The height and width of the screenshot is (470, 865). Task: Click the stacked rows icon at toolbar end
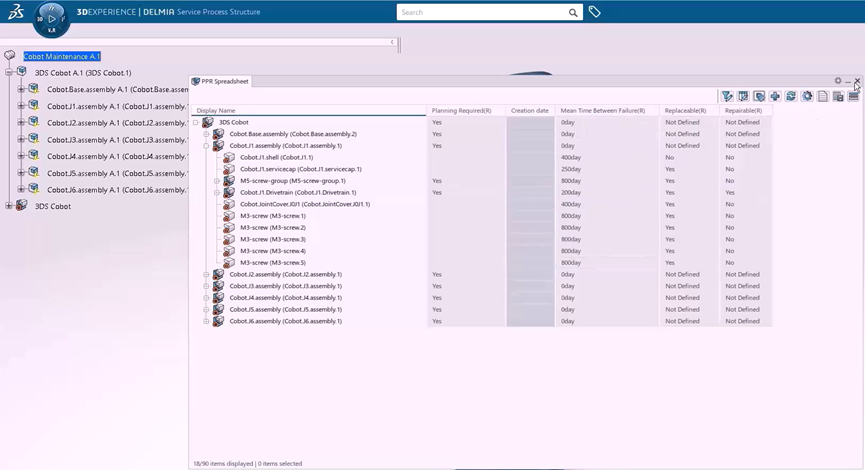click(x=853, y=96)
